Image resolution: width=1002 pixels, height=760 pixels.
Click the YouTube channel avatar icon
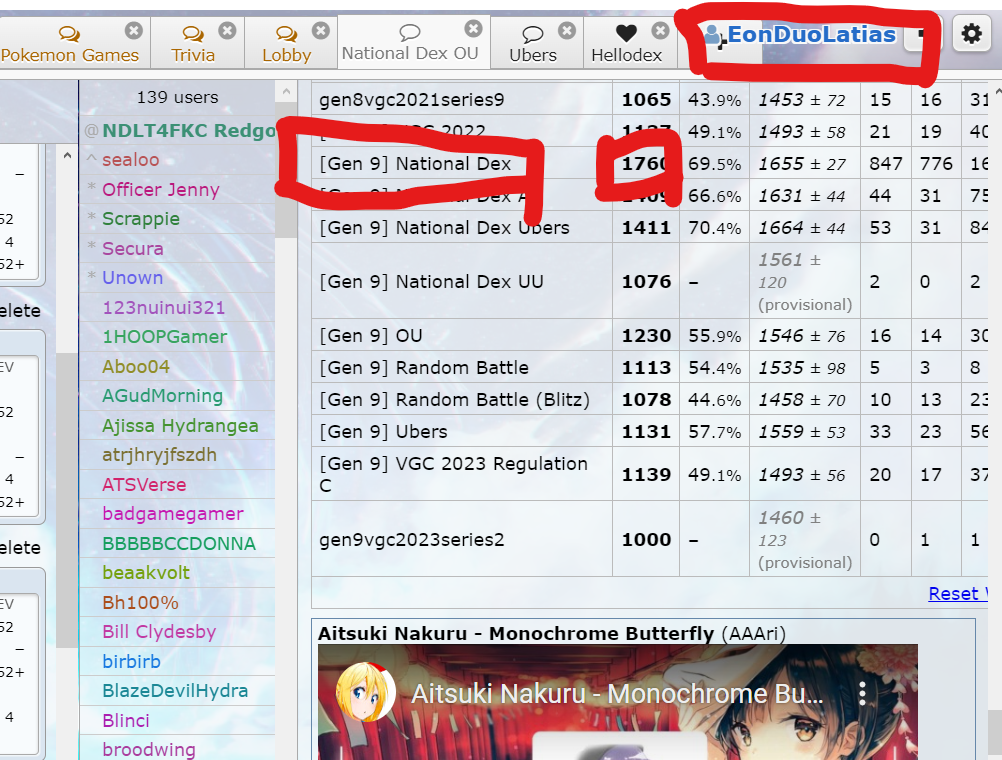(x=365, y=694)
